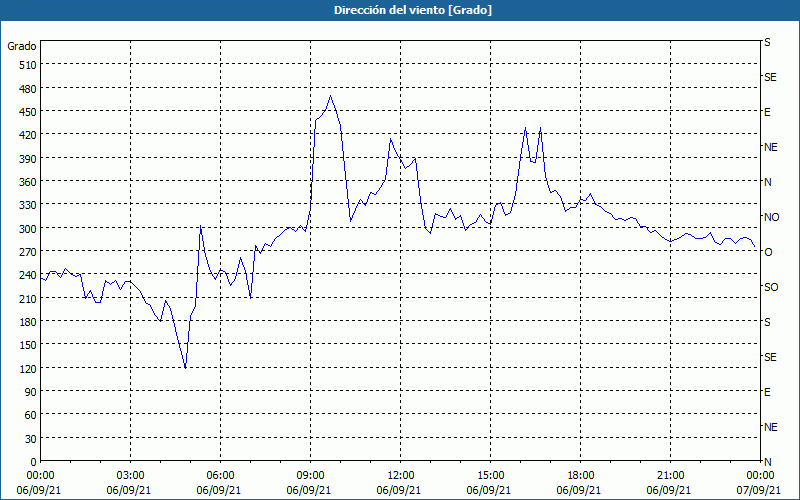The height and width of the screenshot is (500, 800).
Task: Click the chart title 'Dirección del viento [Grado]'
Action: pyautogui.click(x=413, y=10)
